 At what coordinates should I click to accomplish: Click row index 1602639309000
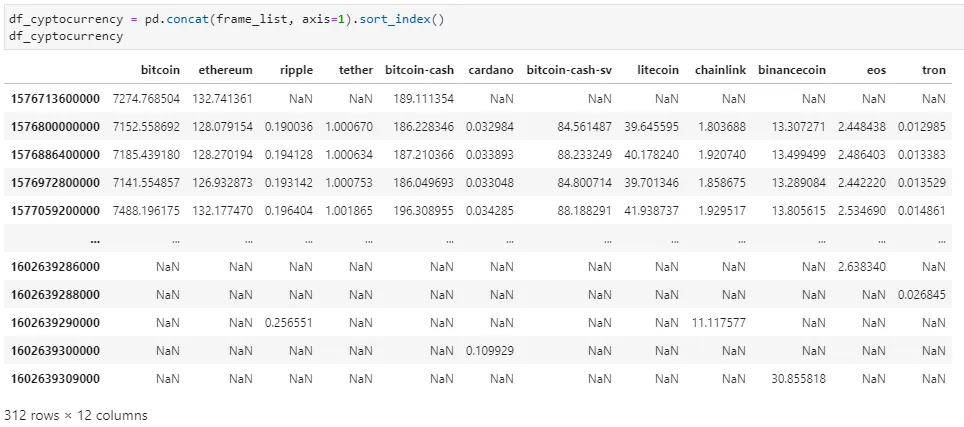click(55, 378)
